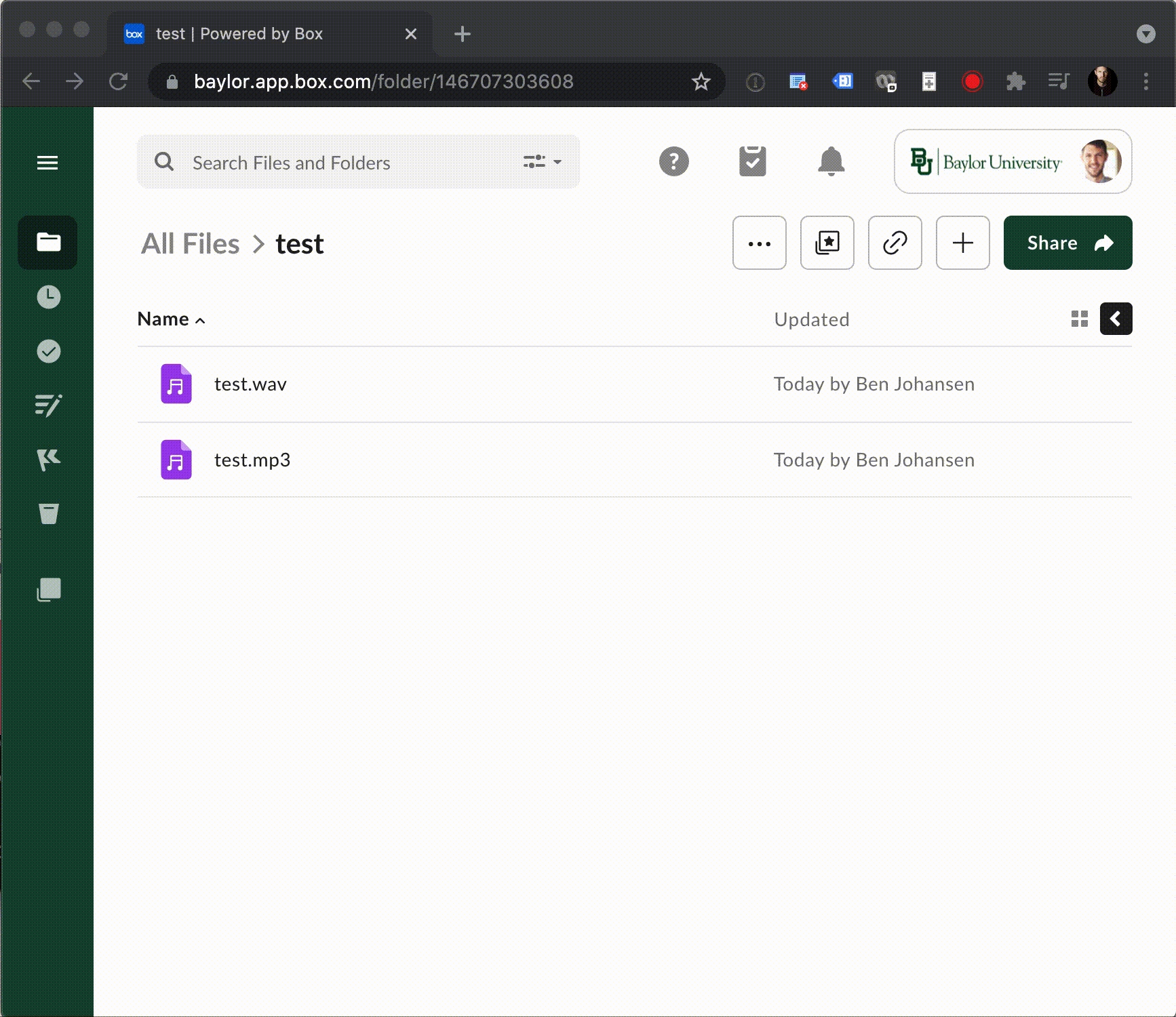This screenshot has width=1176, height=1017.
Task: Open the Help question mark icon
Action: click(673, 161)
